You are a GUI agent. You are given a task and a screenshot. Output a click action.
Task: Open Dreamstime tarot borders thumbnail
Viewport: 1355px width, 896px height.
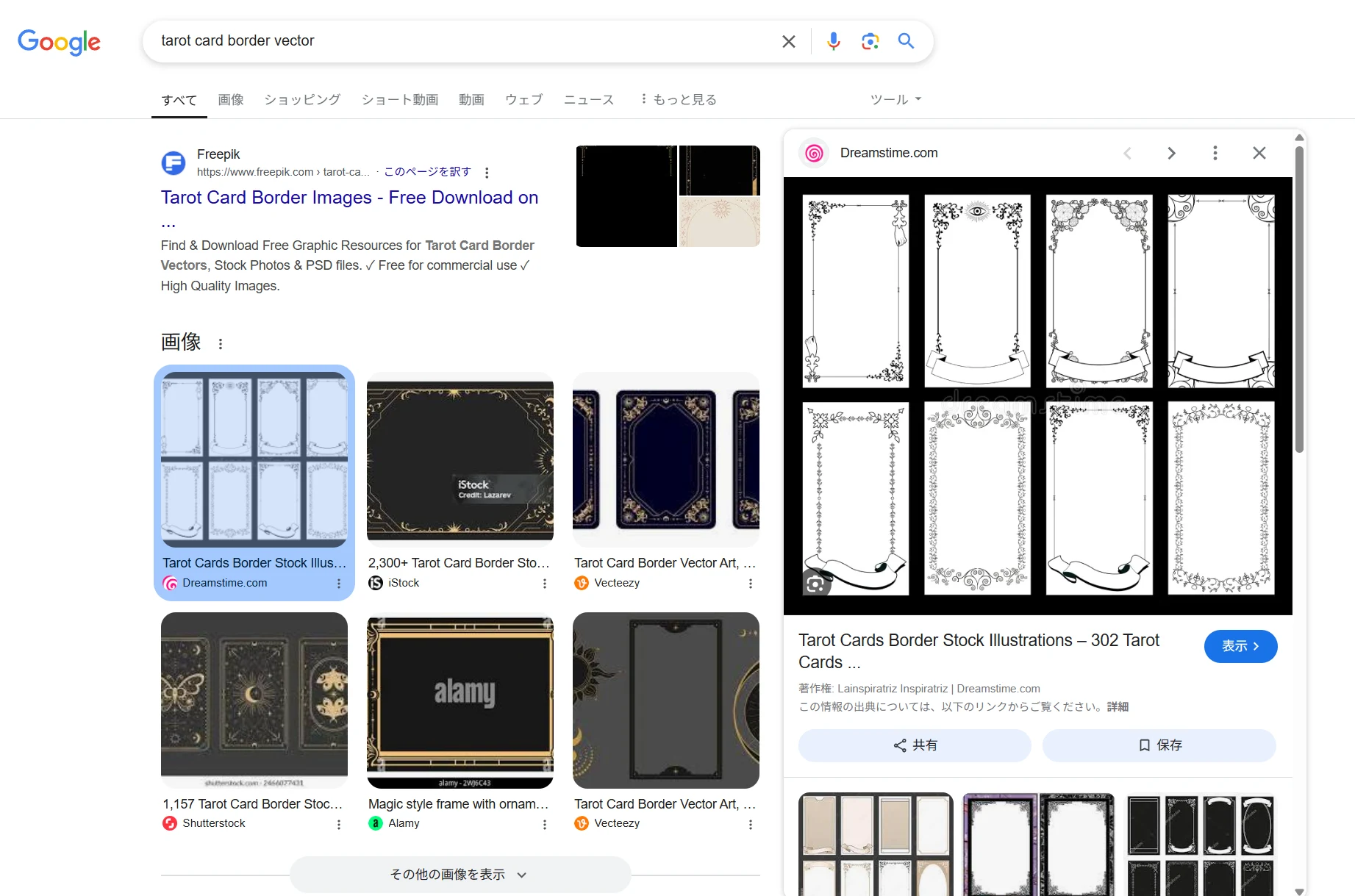tap(254, 459)
